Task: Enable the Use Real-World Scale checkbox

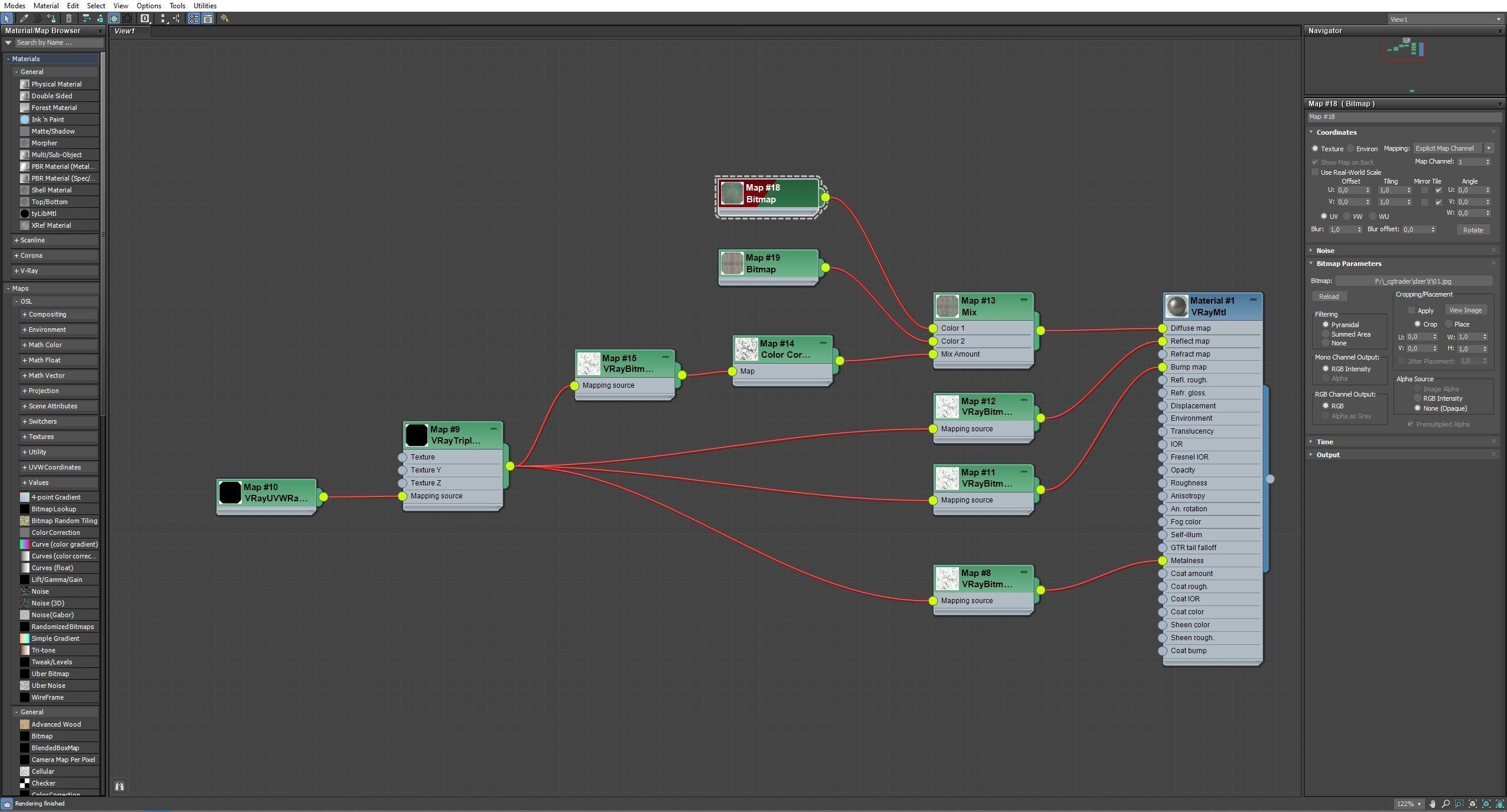Action: [1315, 172]
